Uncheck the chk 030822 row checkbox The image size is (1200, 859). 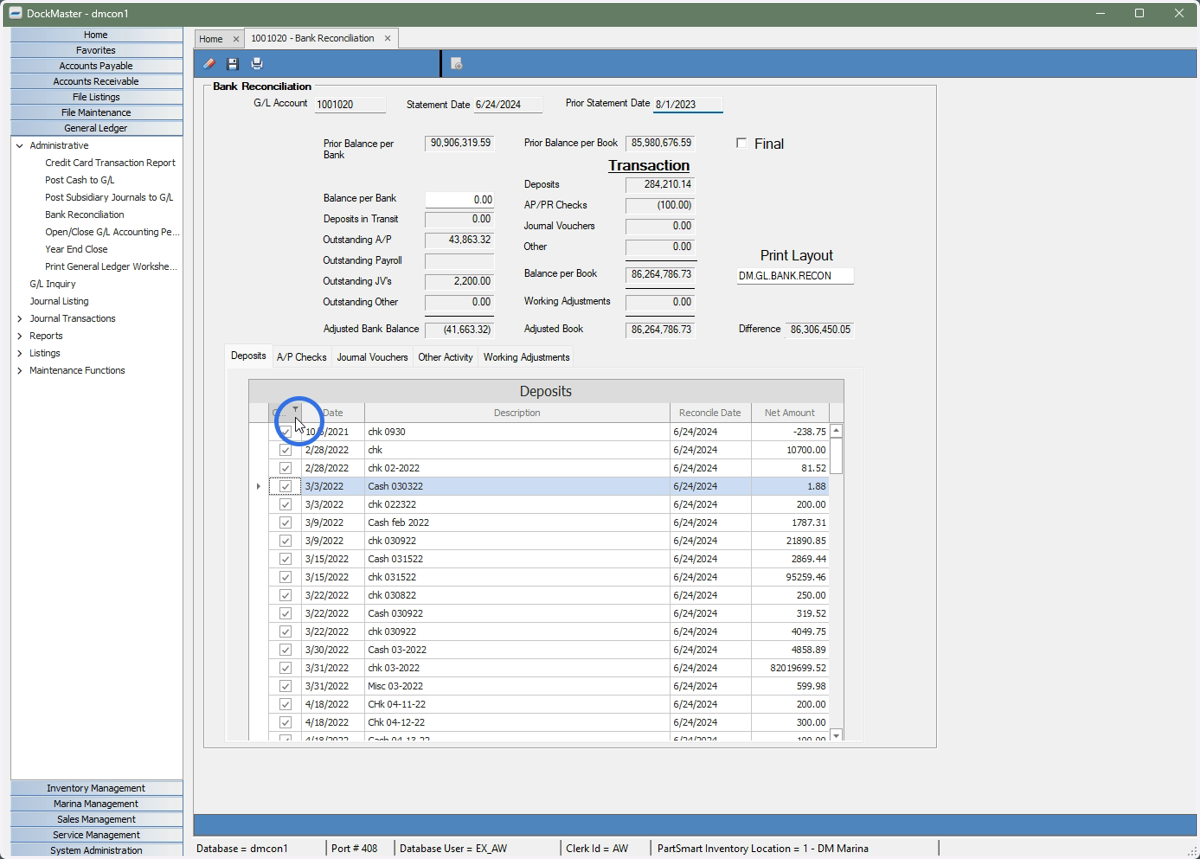[285, 595]
